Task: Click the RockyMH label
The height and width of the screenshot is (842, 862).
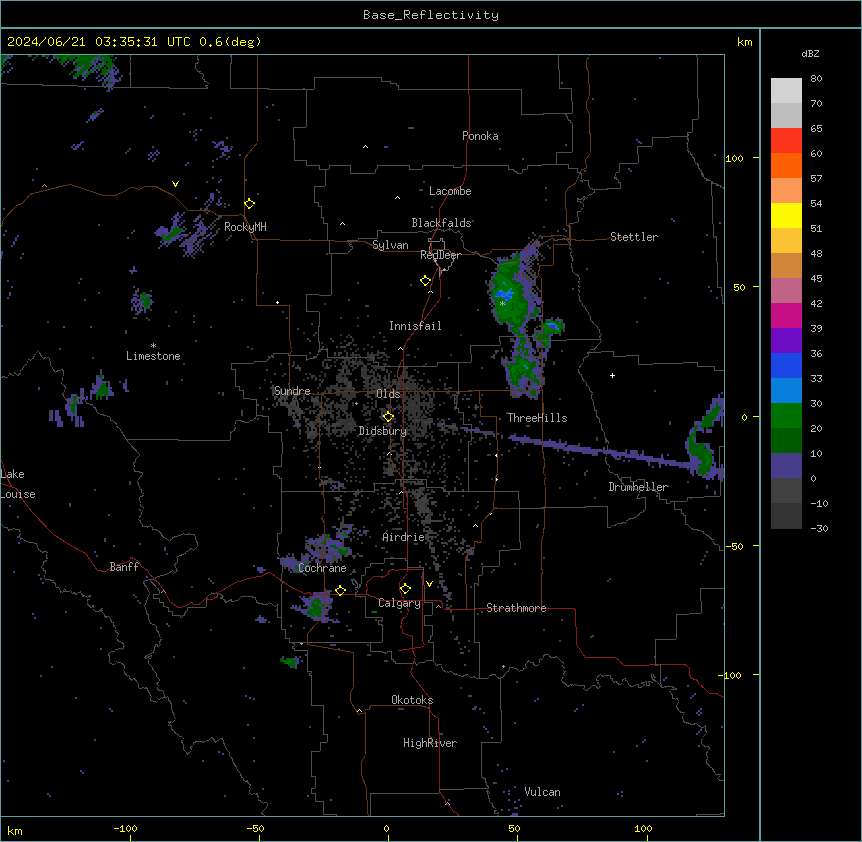Action: point(245,226)
